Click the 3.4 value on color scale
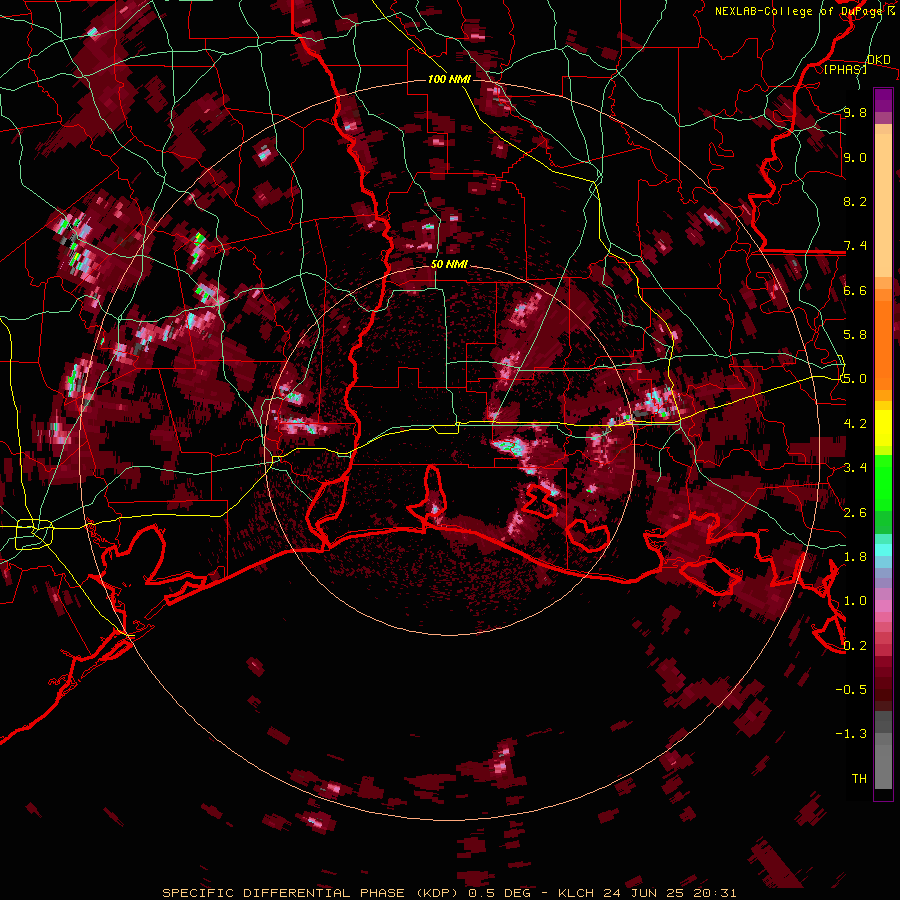 tap(855, 468)
